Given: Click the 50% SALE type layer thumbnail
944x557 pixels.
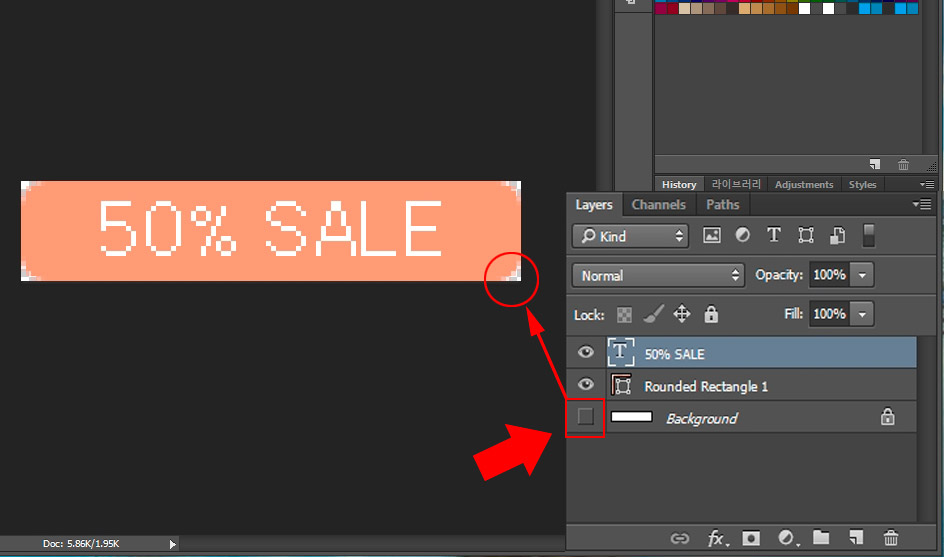Looking at the screenshot, I should 621,352.
